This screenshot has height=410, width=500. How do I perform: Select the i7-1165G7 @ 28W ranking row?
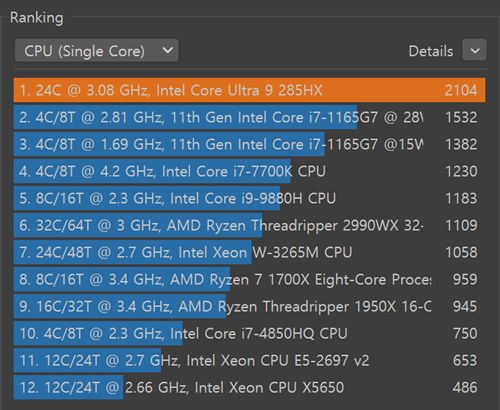249,117
